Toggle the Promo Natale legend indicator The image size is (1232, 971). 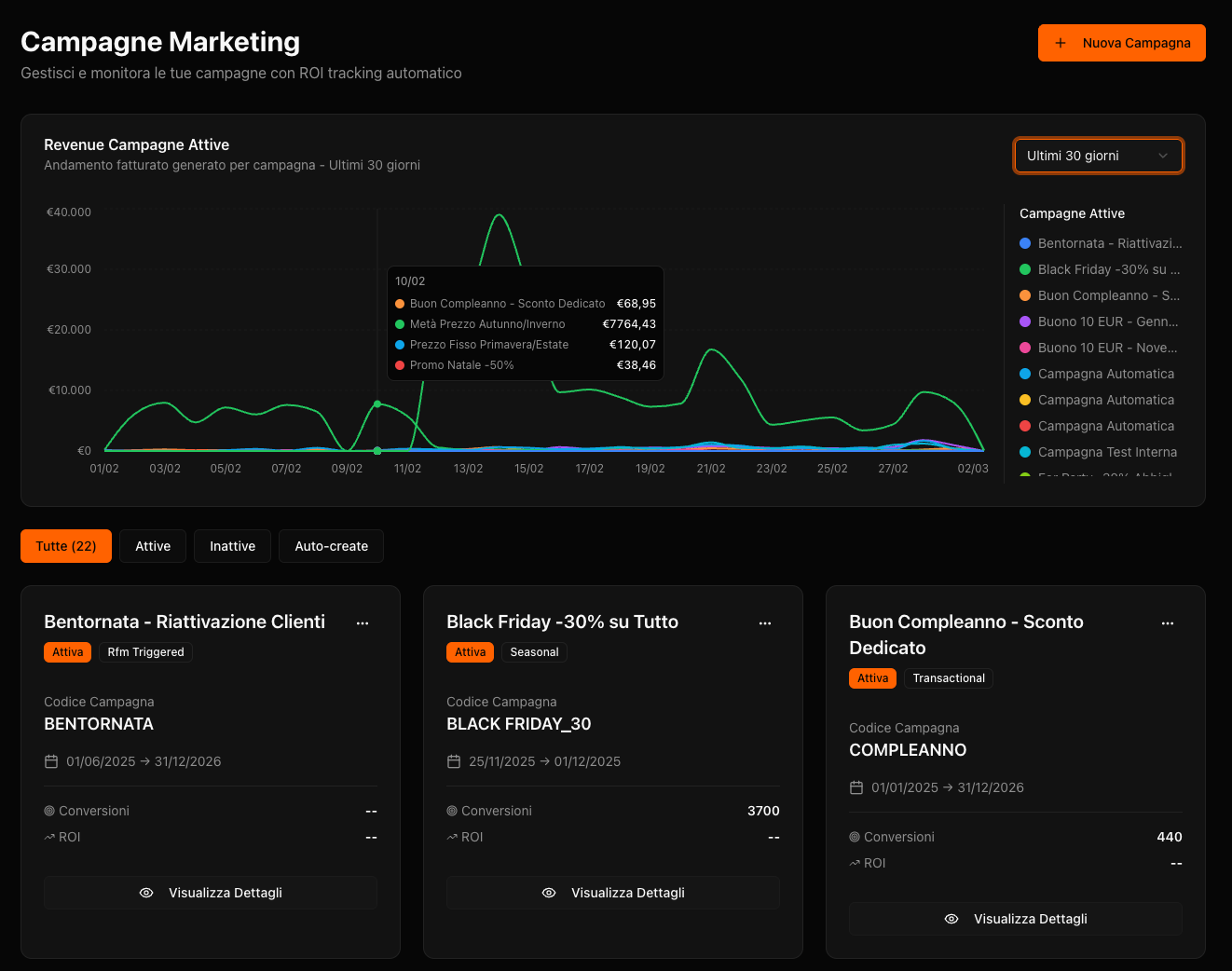click(401, 365)
